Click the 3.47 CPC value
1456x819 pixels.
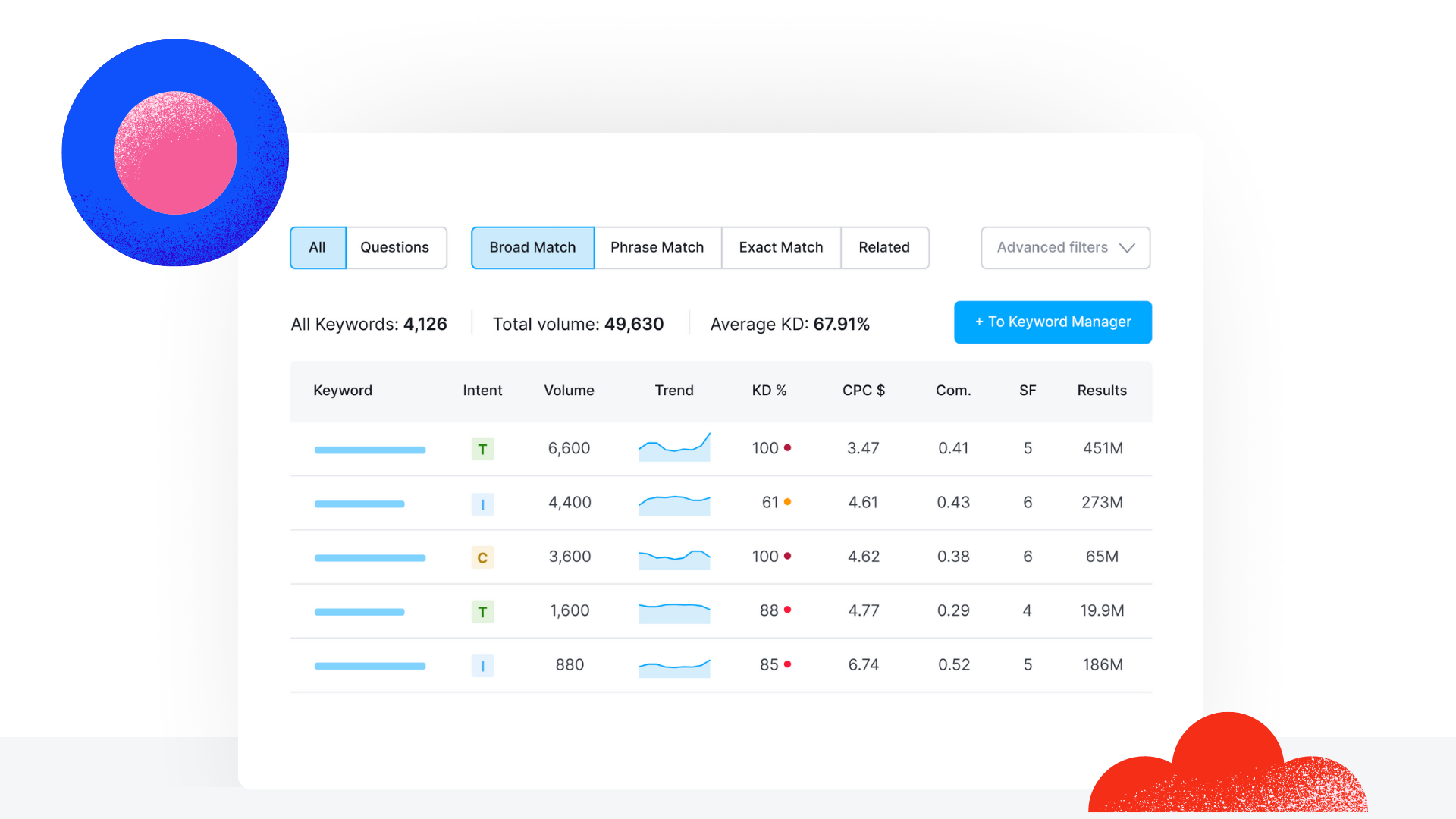coord(863,449)
